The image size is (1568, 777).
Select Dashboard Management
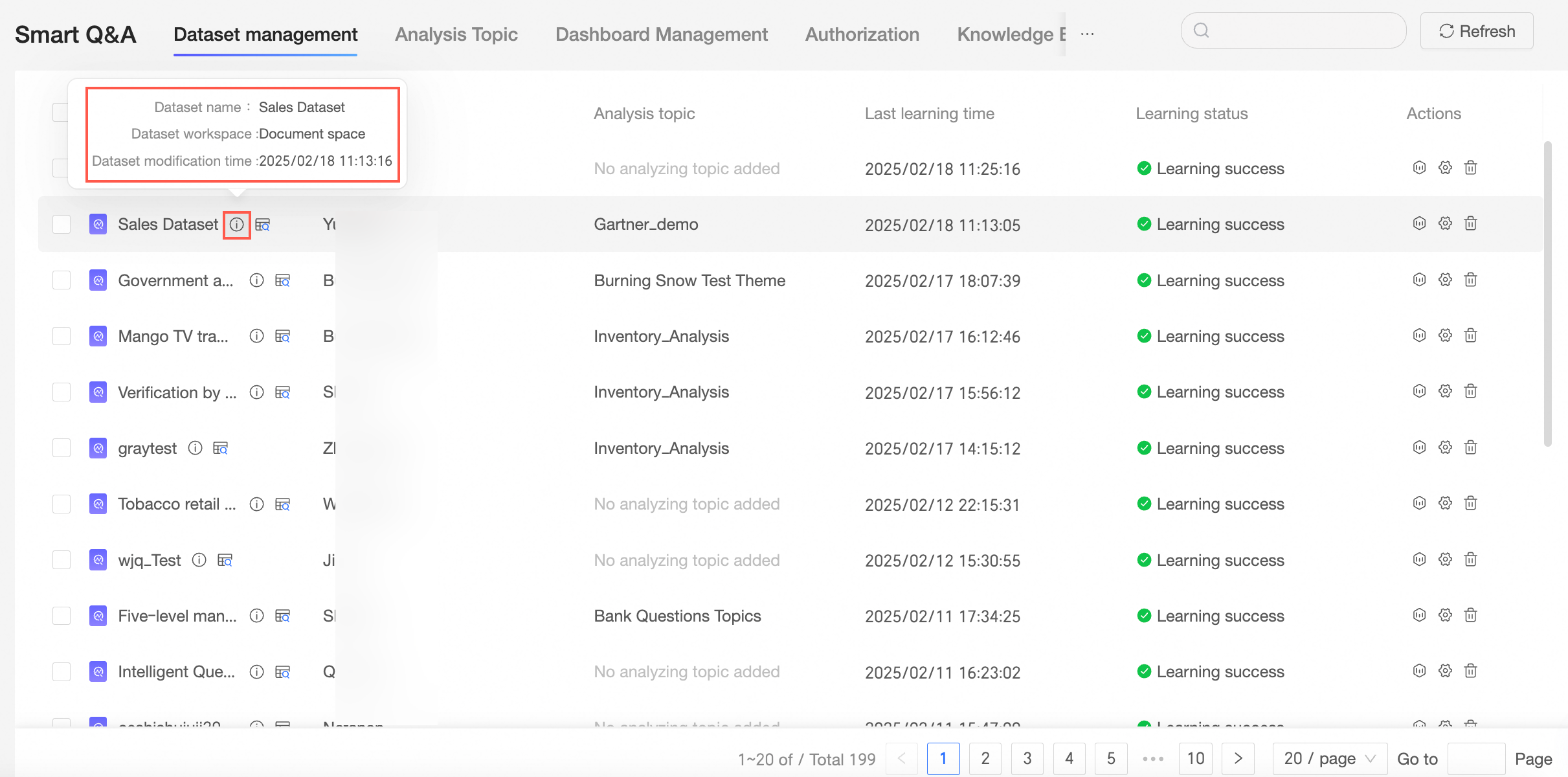click(x=661, y=34)
